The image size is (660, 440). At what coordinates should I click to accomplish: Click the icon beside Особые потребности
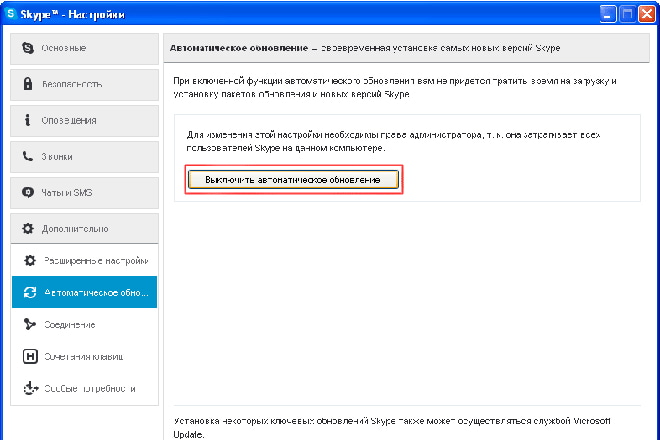tap(29, 388)
